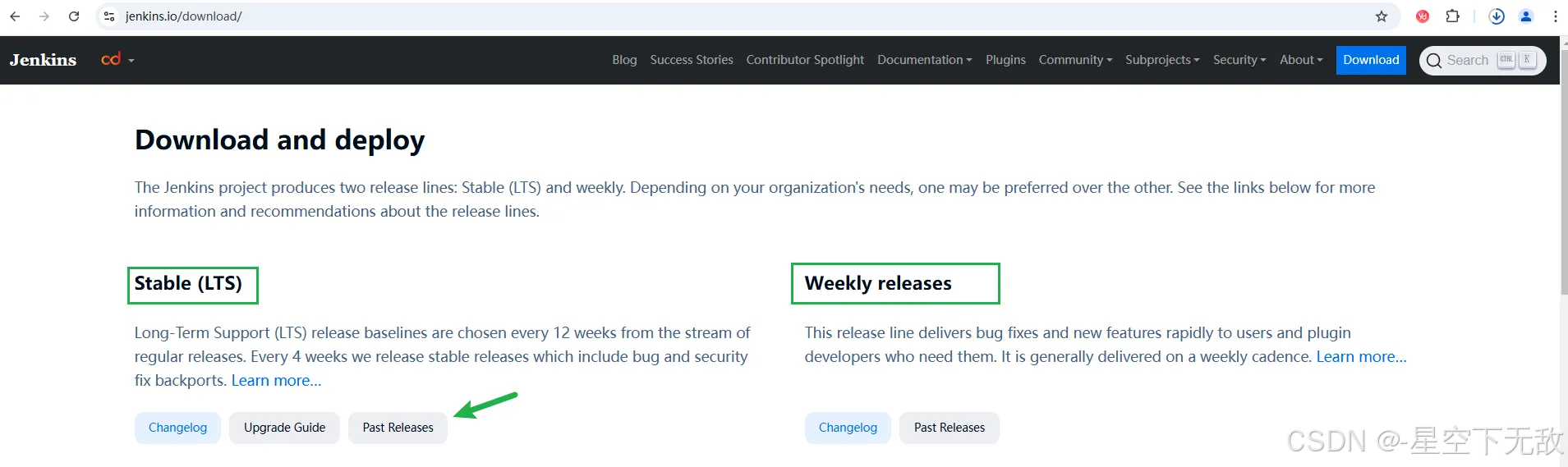
Task: Click the browser forward arrow
Action: [44, 16]
